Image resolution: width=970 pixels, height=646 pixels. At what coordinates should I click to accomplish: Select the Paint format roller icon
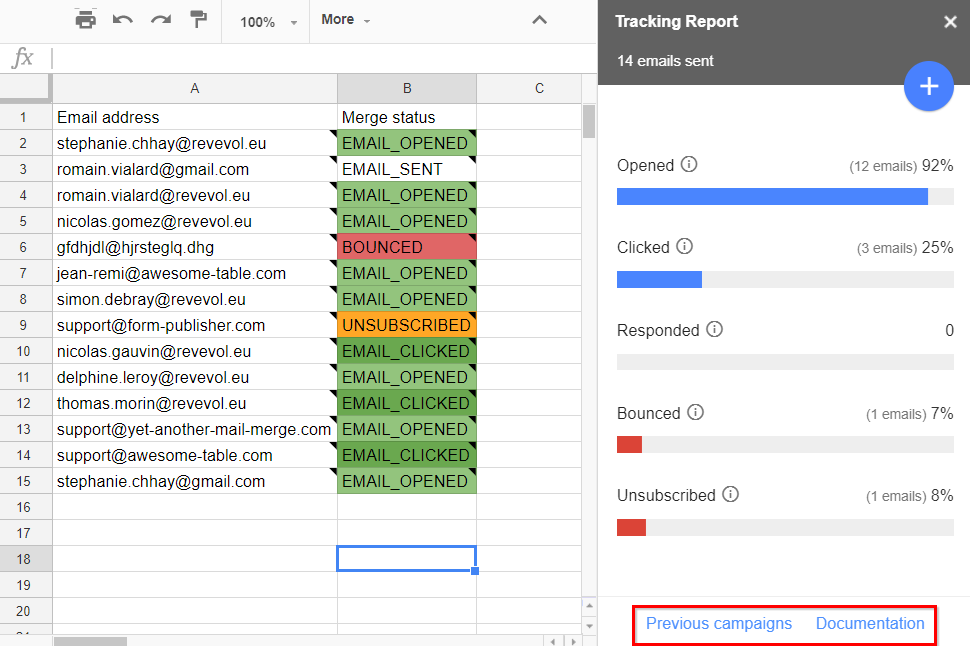tap(198, 20)
